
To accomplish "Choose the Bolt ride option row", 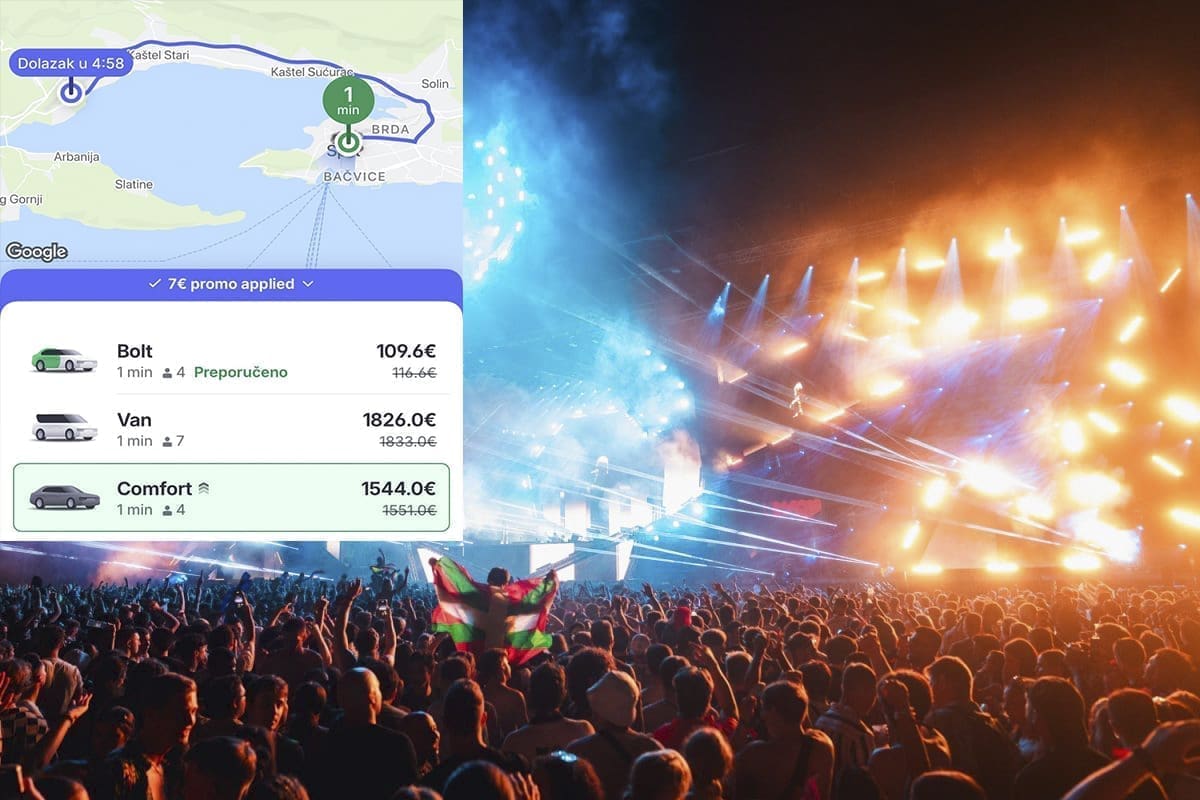I will (231, 361).
